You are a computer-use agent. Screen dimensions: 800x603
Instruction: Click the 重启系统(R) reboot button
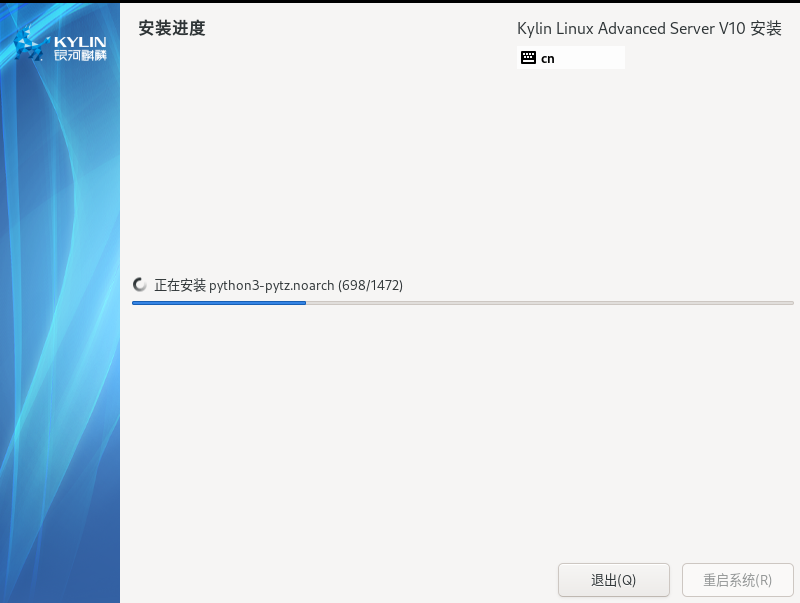[x=737, y=580]
